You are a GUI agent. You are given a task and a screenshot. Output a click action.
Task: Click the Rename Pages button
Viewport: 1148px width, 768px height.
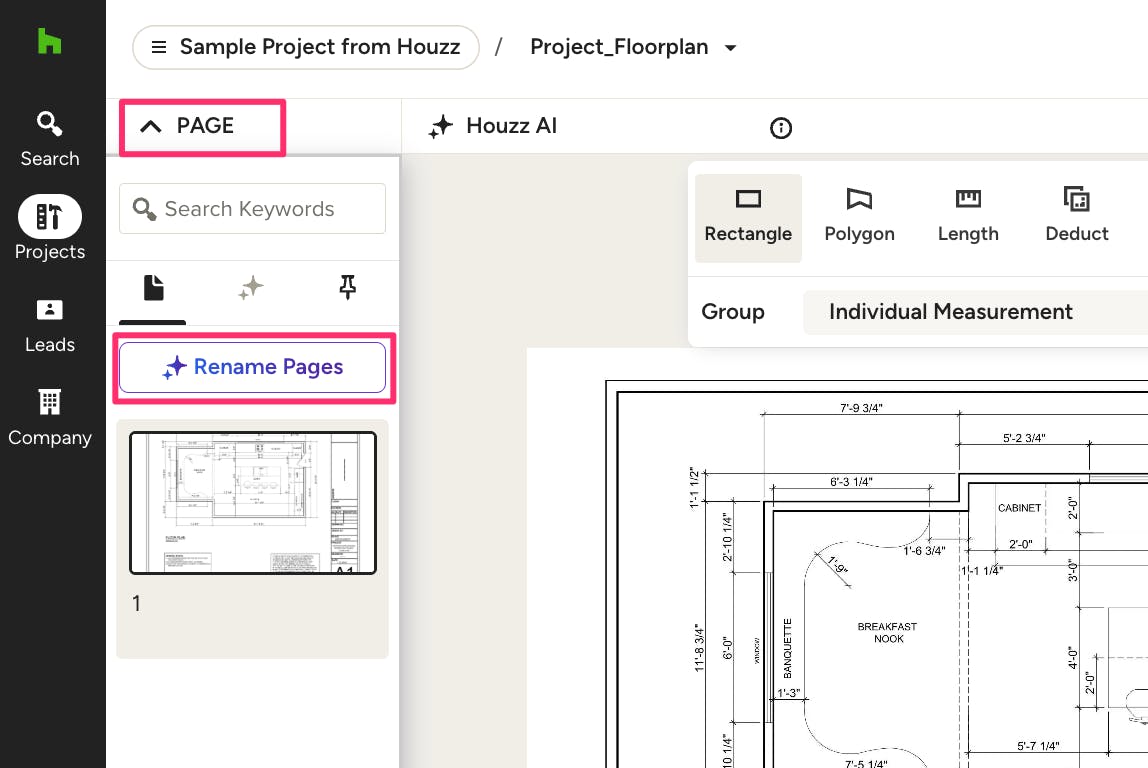pos(253,367)
